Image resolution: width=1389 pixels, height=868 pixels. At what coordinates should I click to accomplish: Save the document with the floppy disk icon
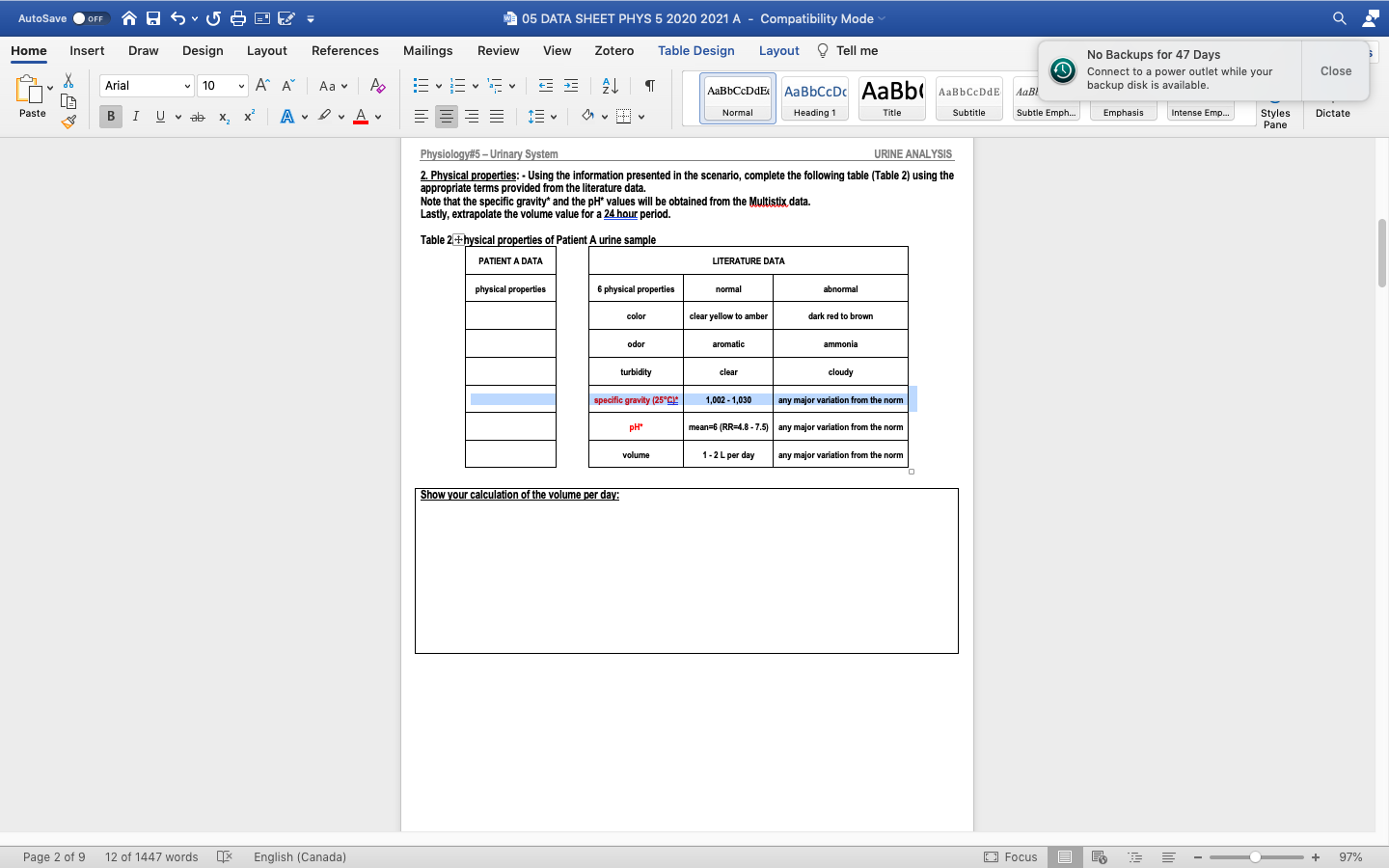click(x=153, y=18)
